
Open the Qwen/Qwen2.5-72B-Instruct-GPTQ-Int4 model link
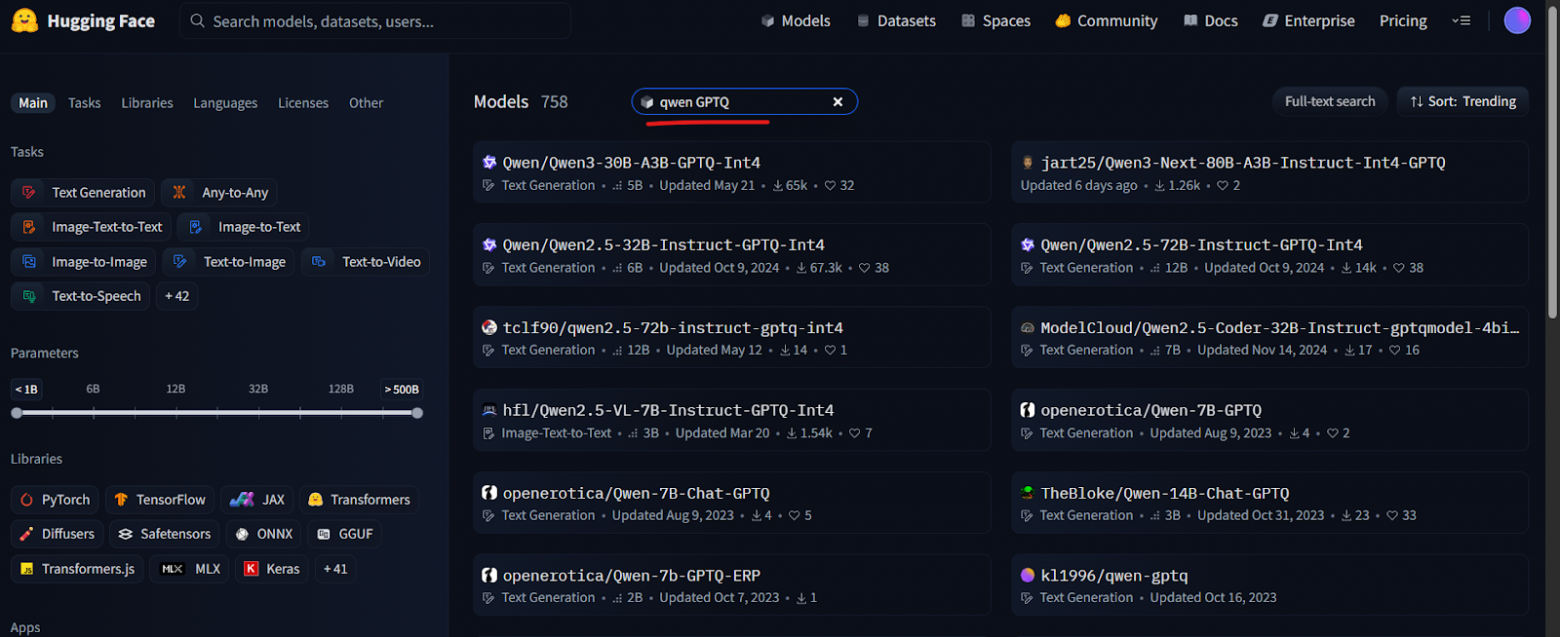[1201, 245]
